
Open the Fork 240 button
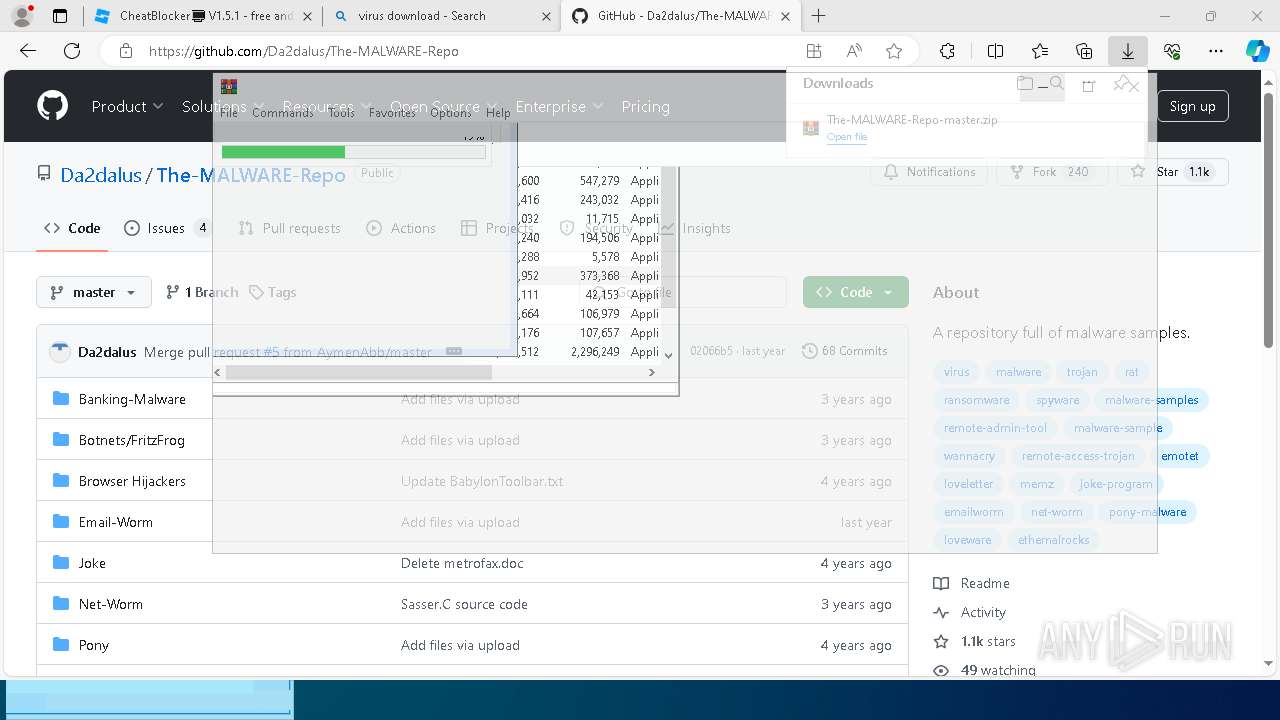[1050, 172]
